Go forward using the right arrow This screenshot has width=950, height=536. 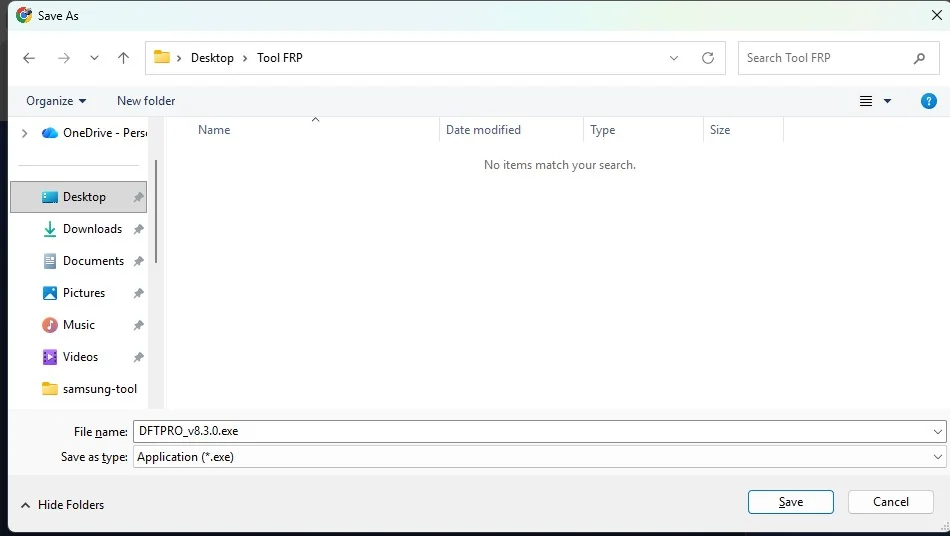click(64, 58)
